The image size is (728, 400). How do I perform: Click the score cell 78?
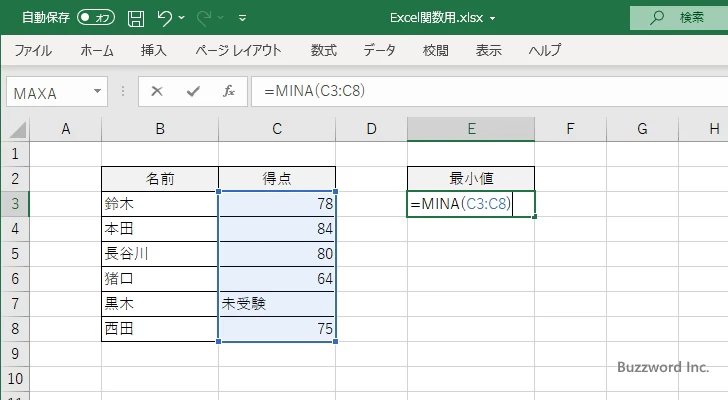pos(277,204)
